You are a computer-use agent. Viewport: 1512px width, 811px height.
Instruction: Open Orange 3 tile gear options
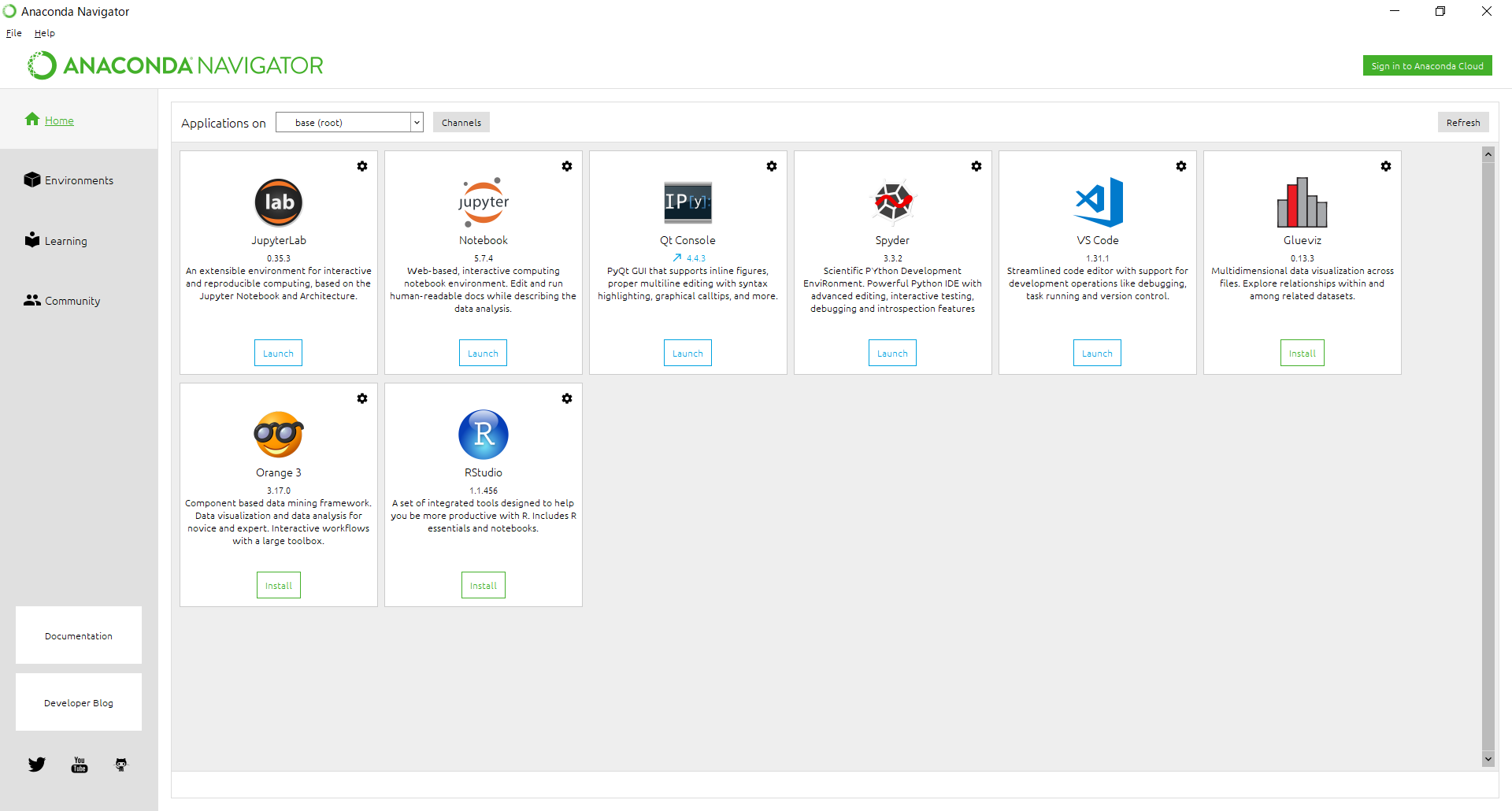pyautogui.click(x=362, y=398)
